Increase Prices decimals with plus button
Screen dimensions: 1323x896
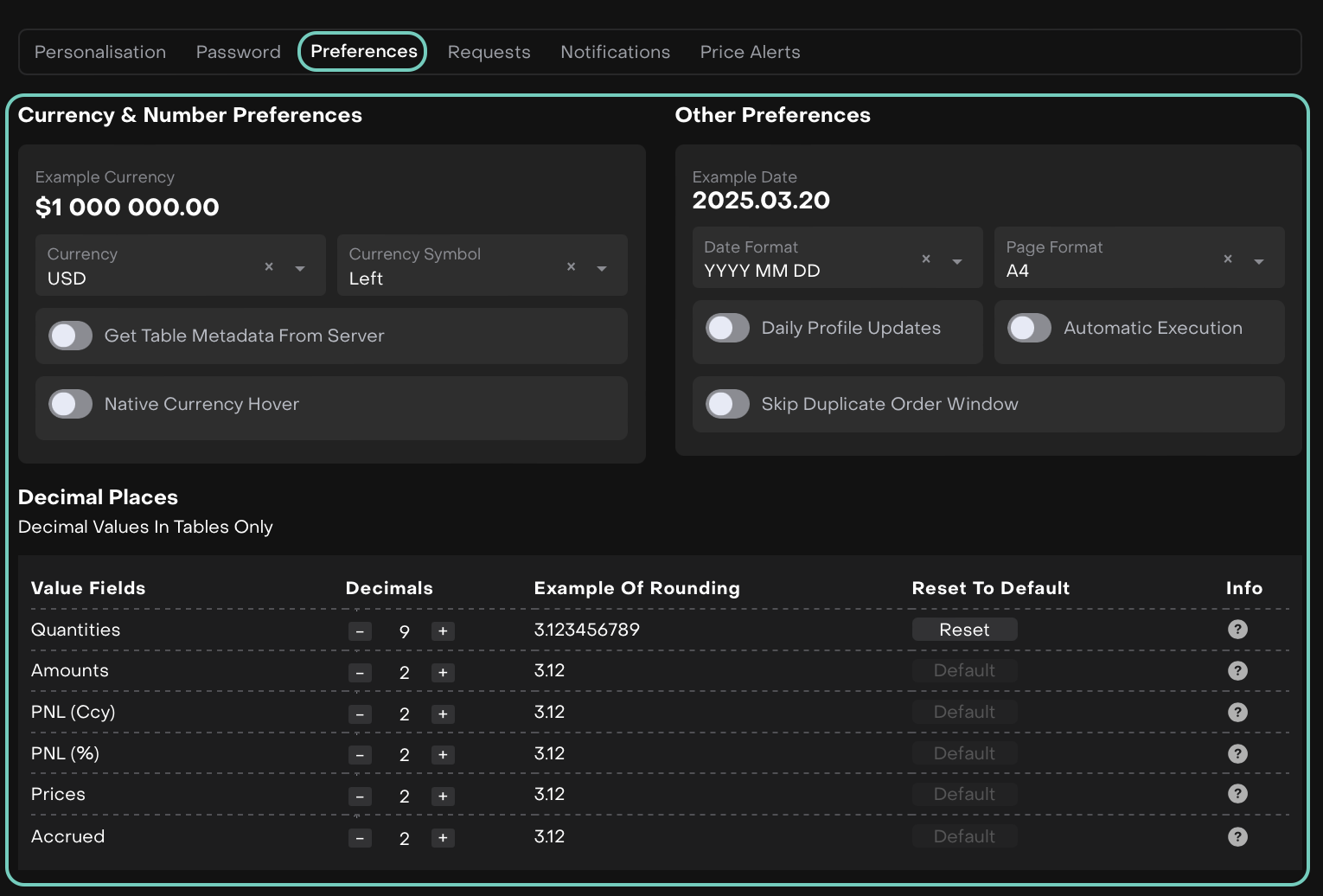443,797
